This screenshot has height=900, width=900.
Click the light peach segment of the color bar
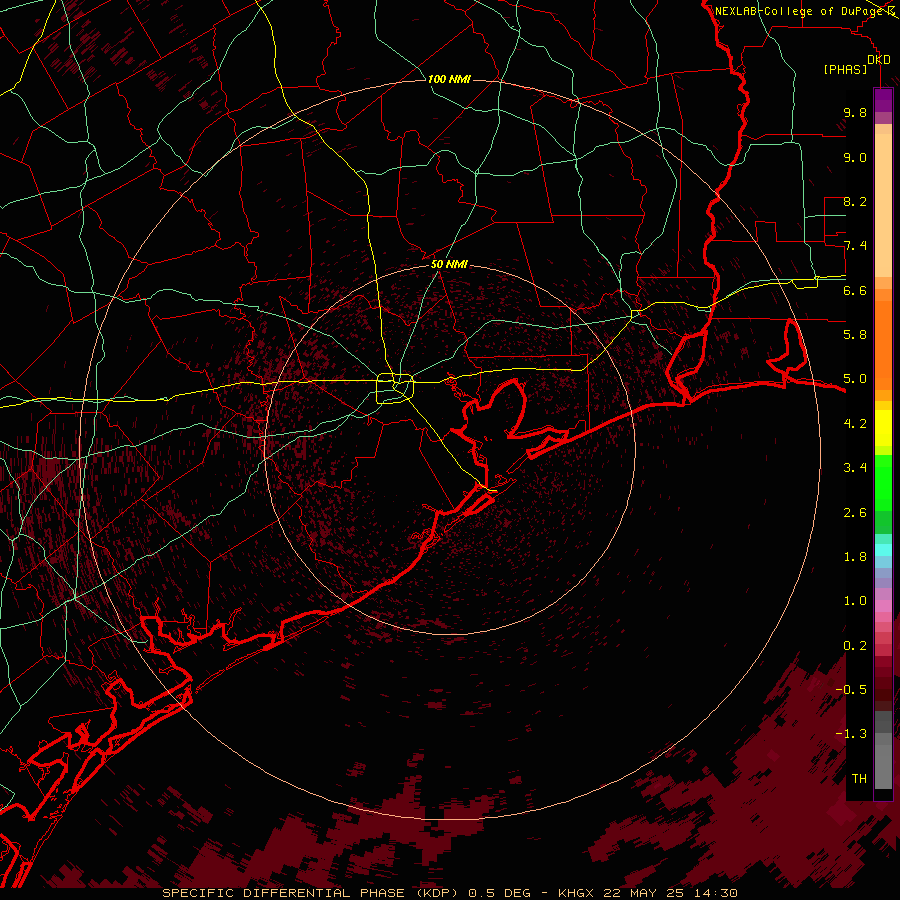883,207
